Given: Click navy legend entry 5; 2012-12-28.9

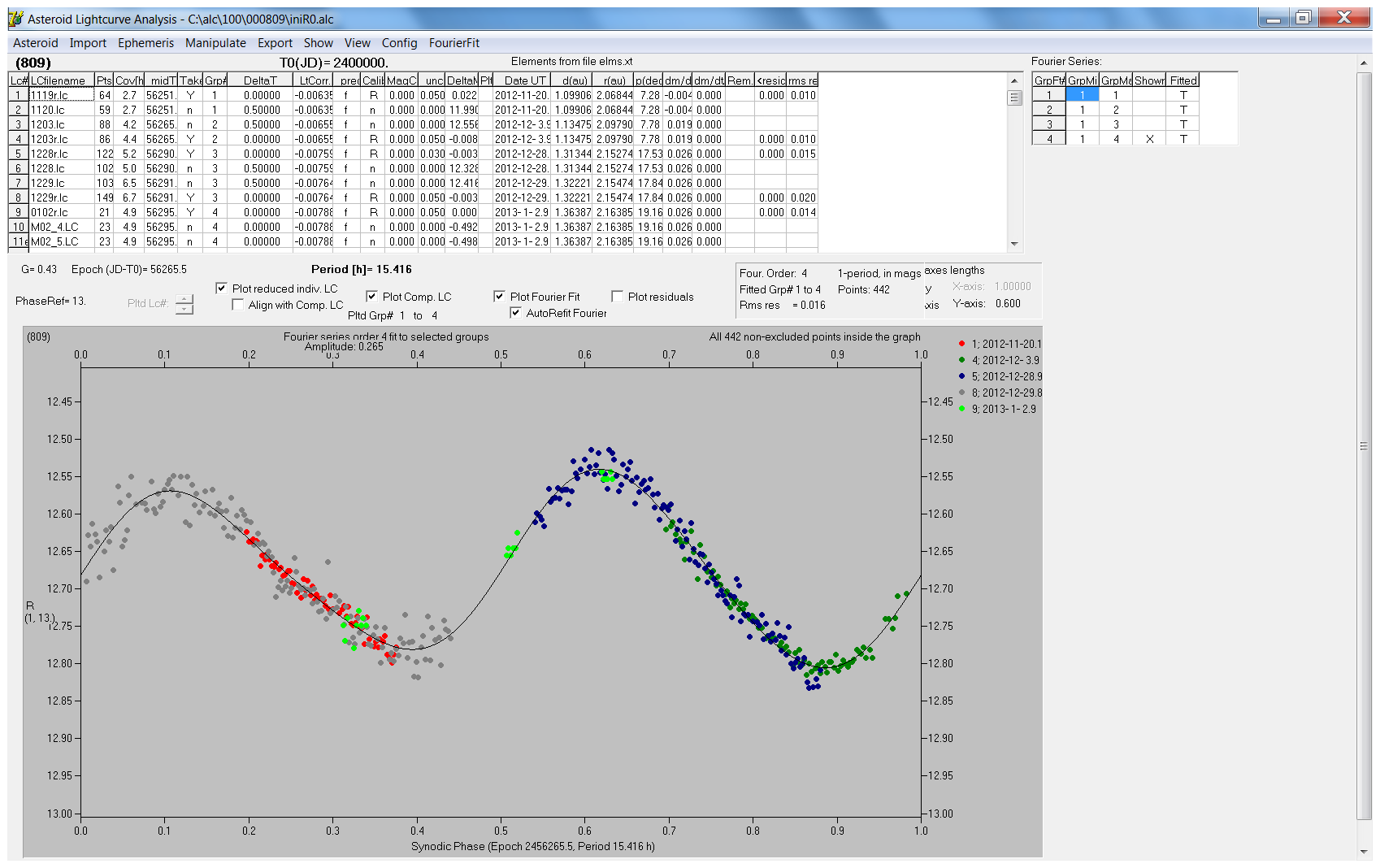Looking at the screenshot, I should [1000, 376].
